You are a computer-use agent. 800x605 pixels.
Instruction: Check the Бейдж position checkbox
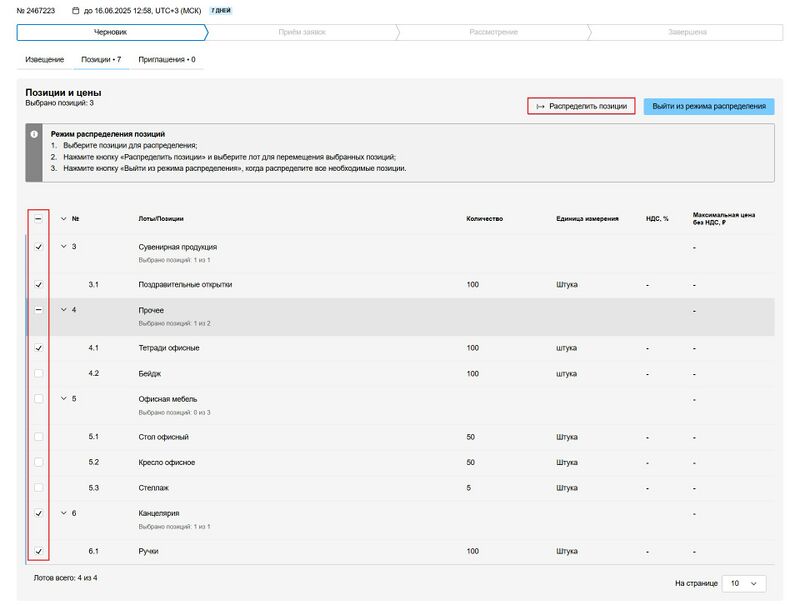39,373
